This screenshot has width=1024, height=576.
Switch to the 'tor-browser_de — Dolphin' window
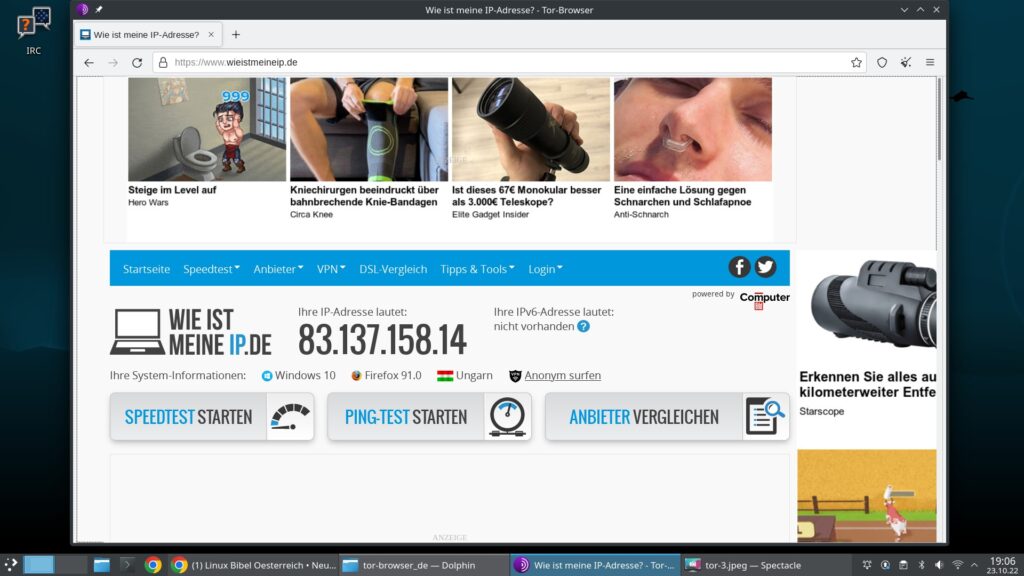(x=423, y=565)
